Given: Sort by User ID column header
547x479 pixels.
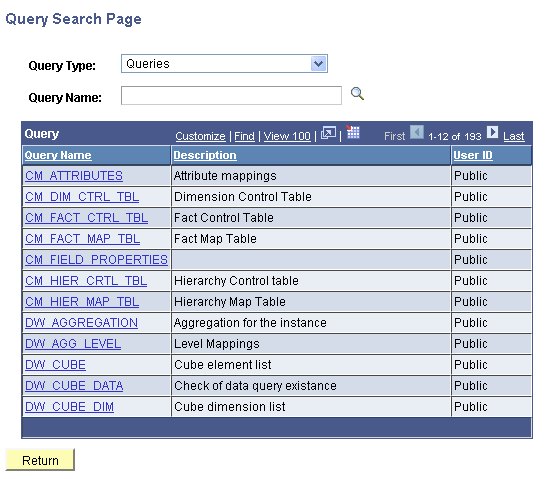Looking at the screenshot, I should [473, 155].
